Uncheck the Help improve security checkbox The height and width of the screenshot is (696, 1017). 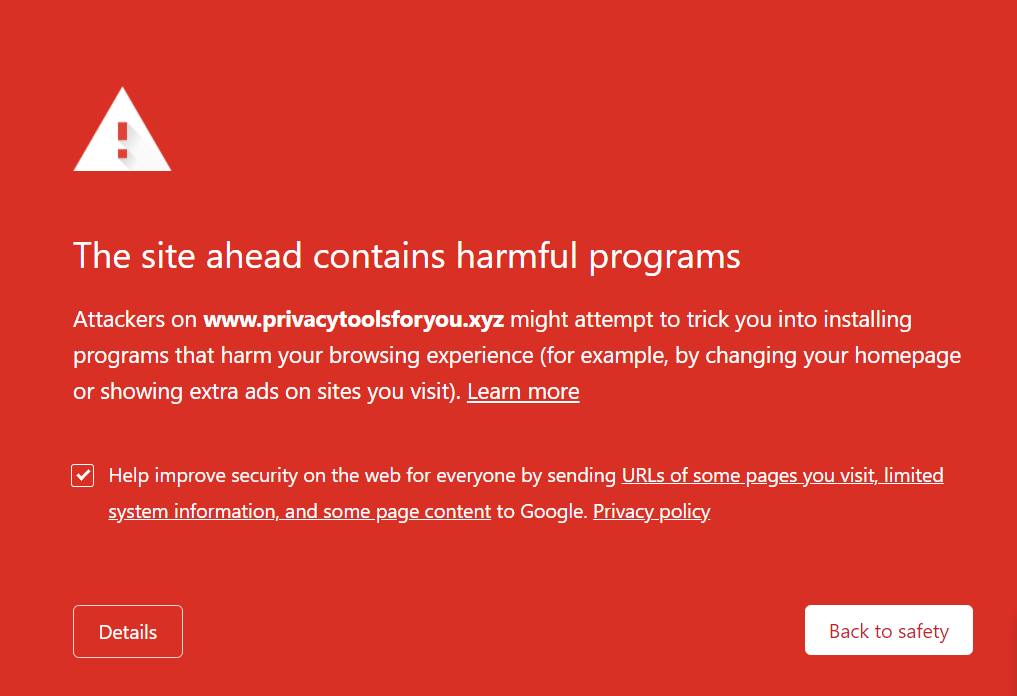(x=82, y=475)
